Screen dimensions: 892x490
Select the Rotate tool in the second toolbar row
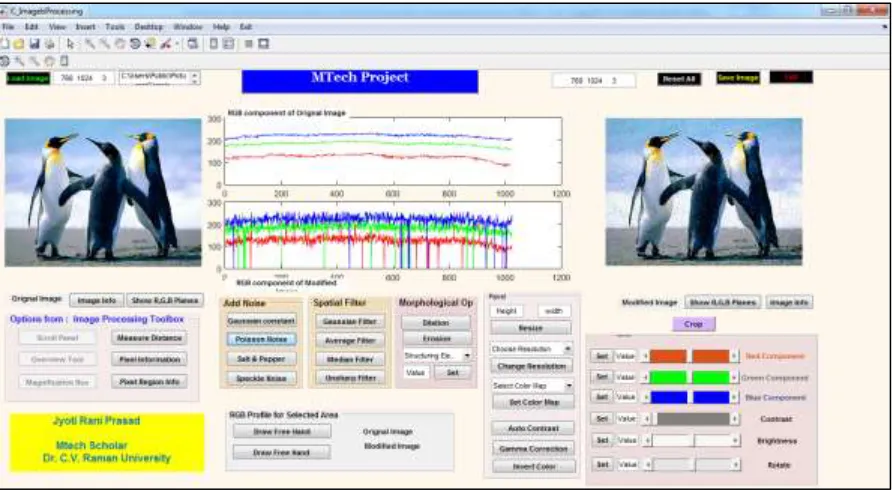(x=5, y=61)
